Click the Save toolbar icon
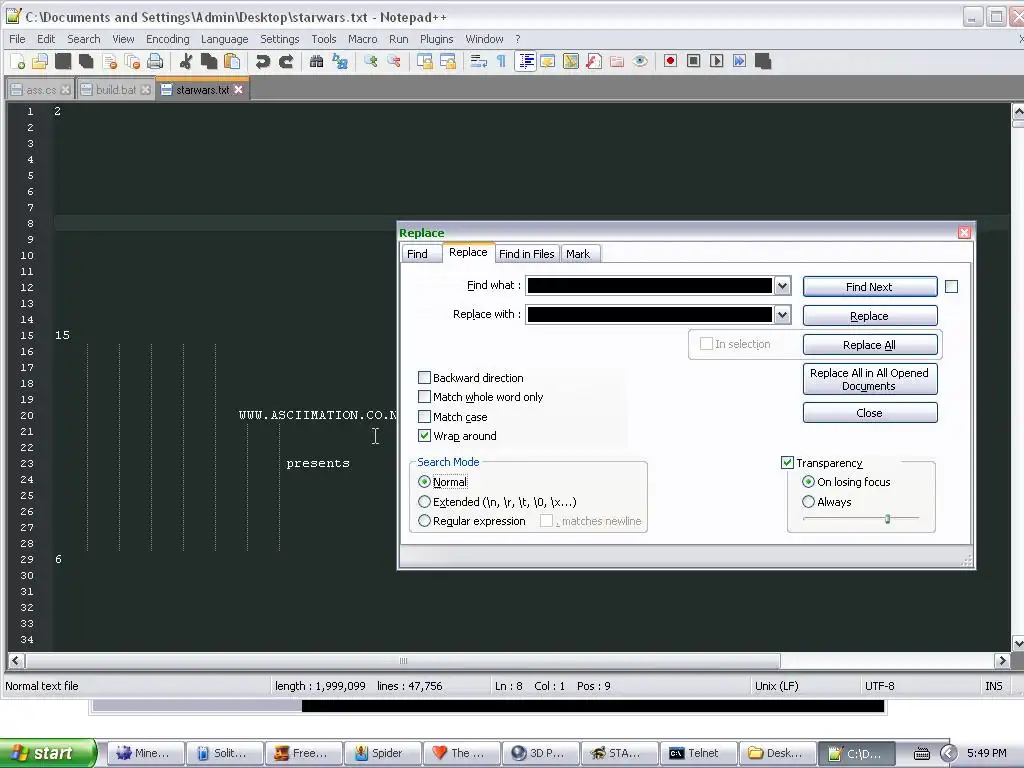 63,61
